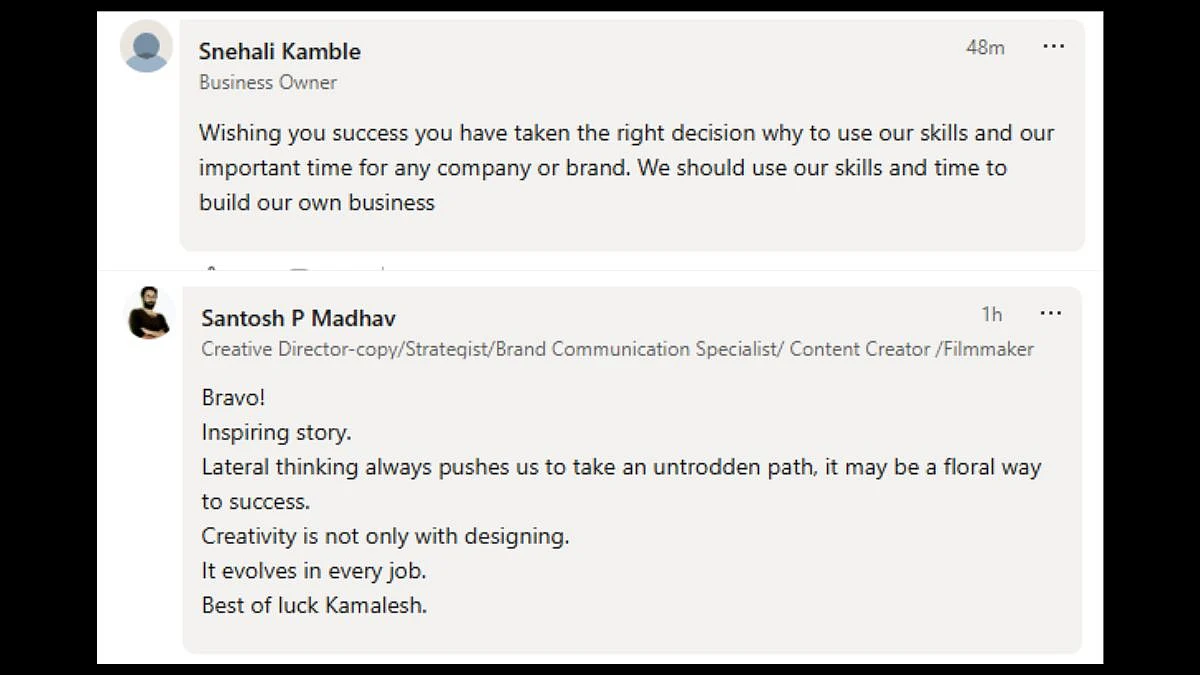Open three-dot menu on Santosh P Madhav's comment
Screen dimensions: 1200x675
pos(1050,314)
